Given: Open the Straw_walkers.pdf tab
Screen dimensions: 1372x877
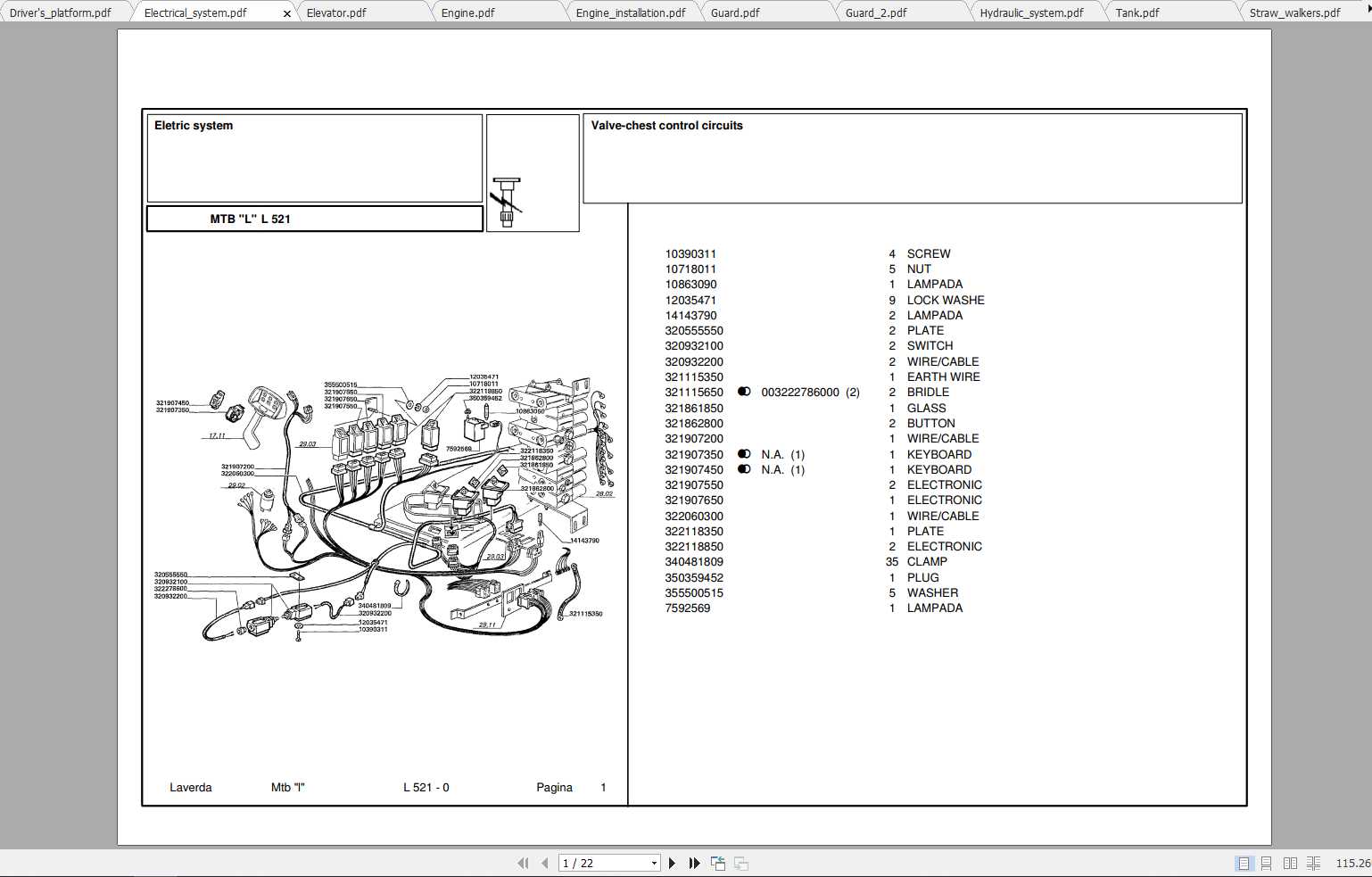Looking at the screenshot, I should coord(1294,12).
